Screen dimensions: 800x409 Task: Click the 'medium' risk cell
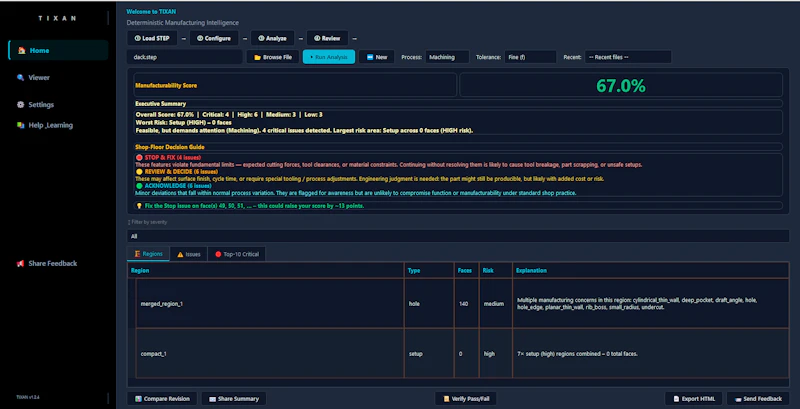point(494,303)
